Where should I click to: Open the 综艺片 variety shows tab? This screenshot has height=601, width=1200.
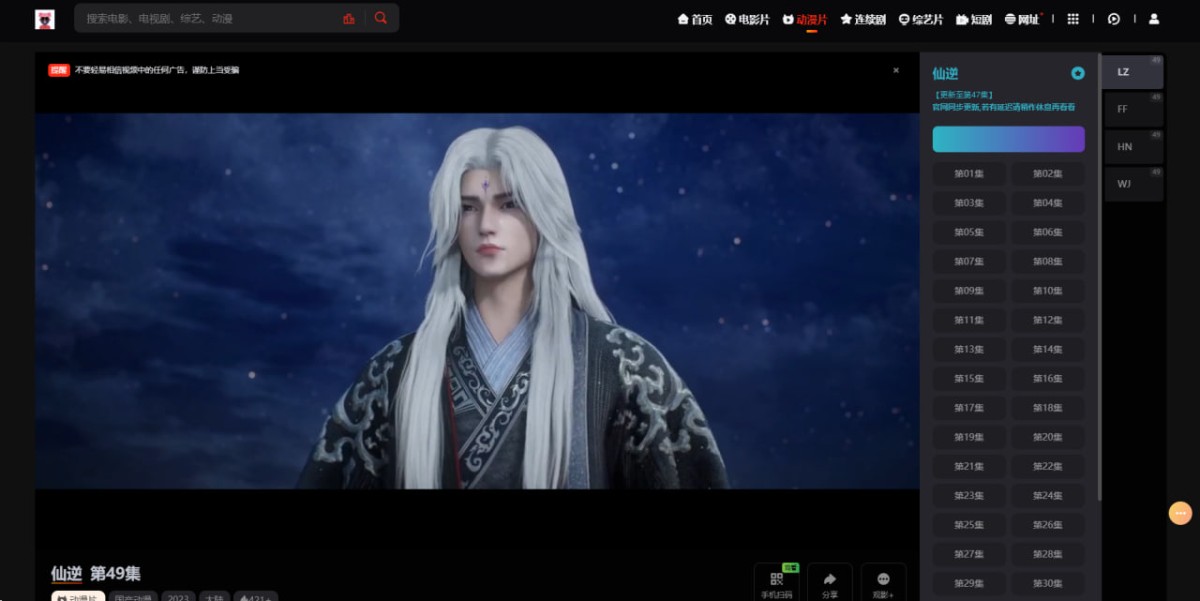[921, 19]
